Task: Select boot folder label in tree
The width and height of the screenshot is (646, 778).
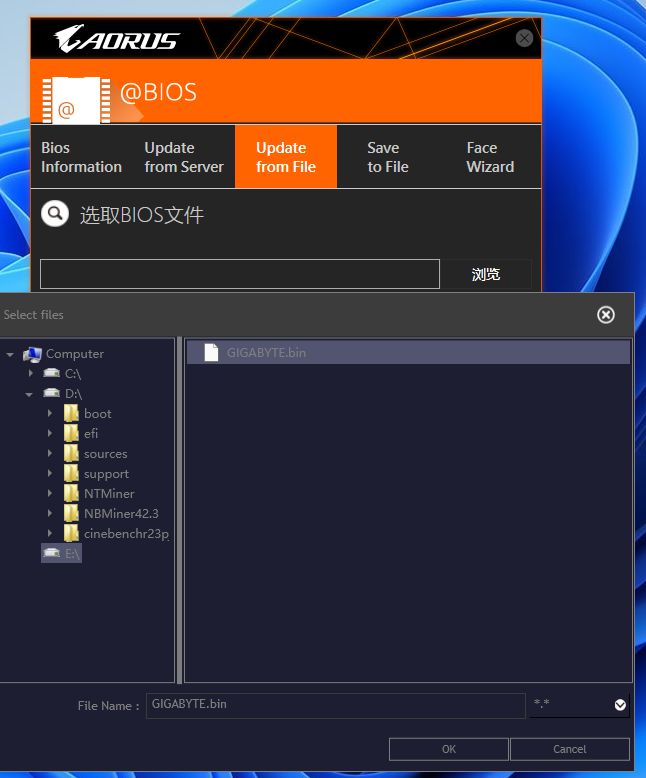Action: pyautogui.click(x=98, y=414)
